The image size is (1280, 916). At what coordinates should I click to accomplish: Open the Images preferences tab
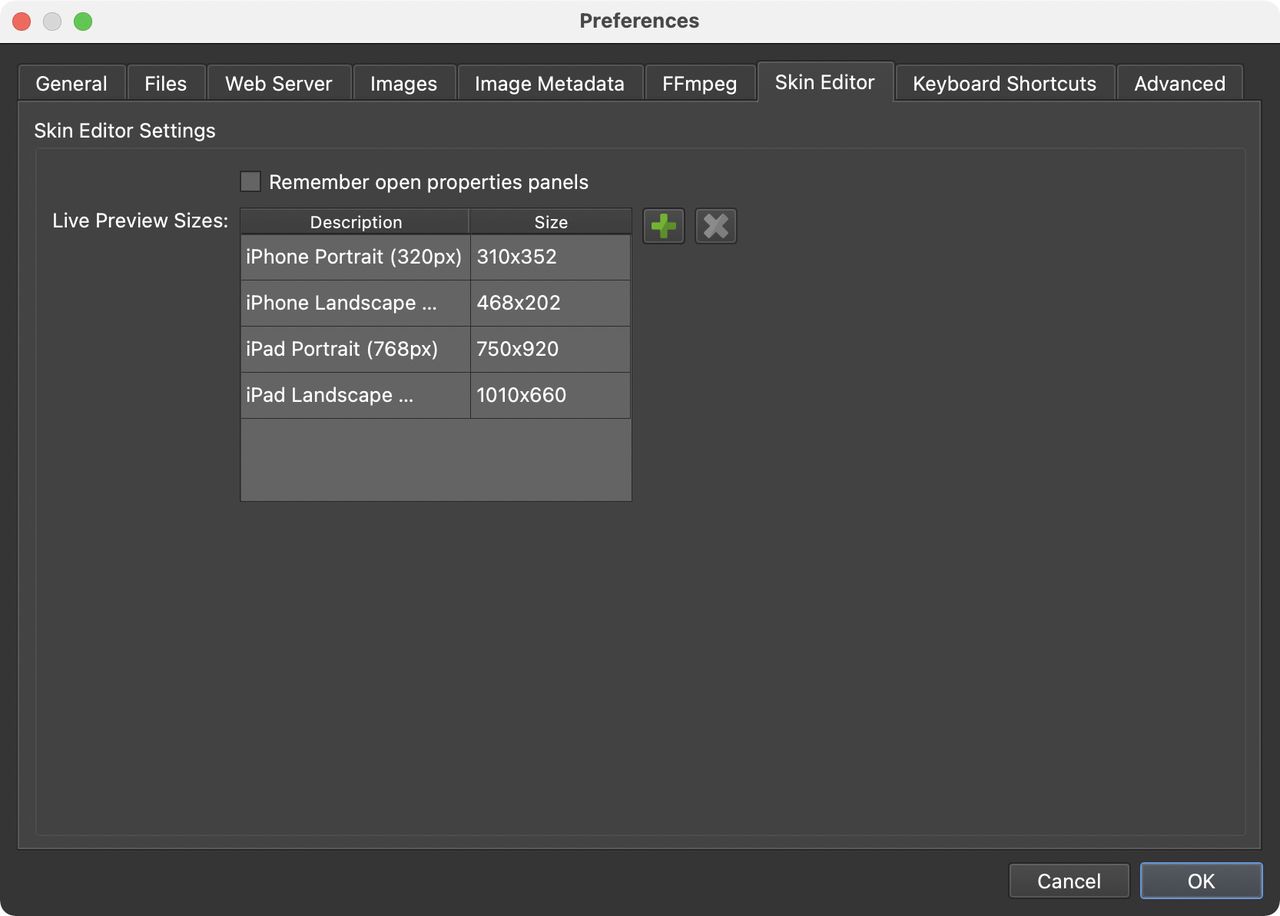tap(404, 83)
